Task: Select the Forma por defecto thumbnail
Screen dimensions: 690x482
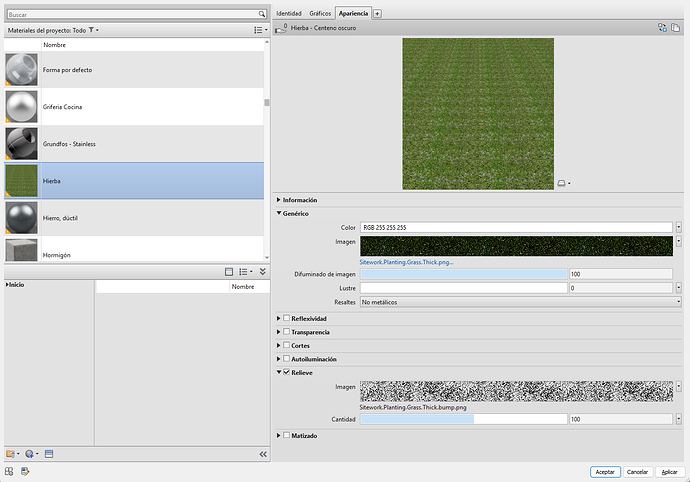Action: point(22,70)
